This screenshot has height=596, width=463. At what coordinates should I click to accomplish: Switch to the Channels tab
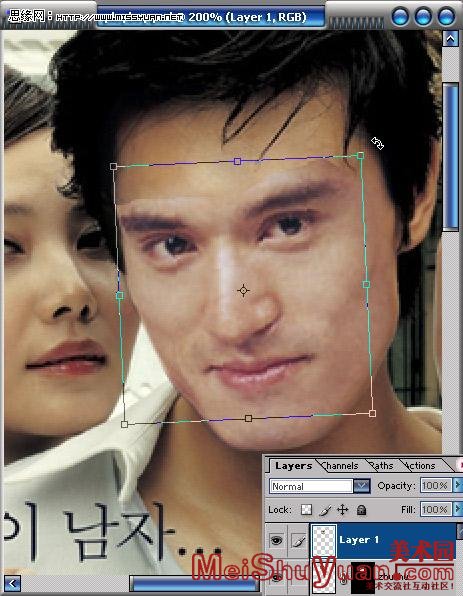(x=340, y=466)
